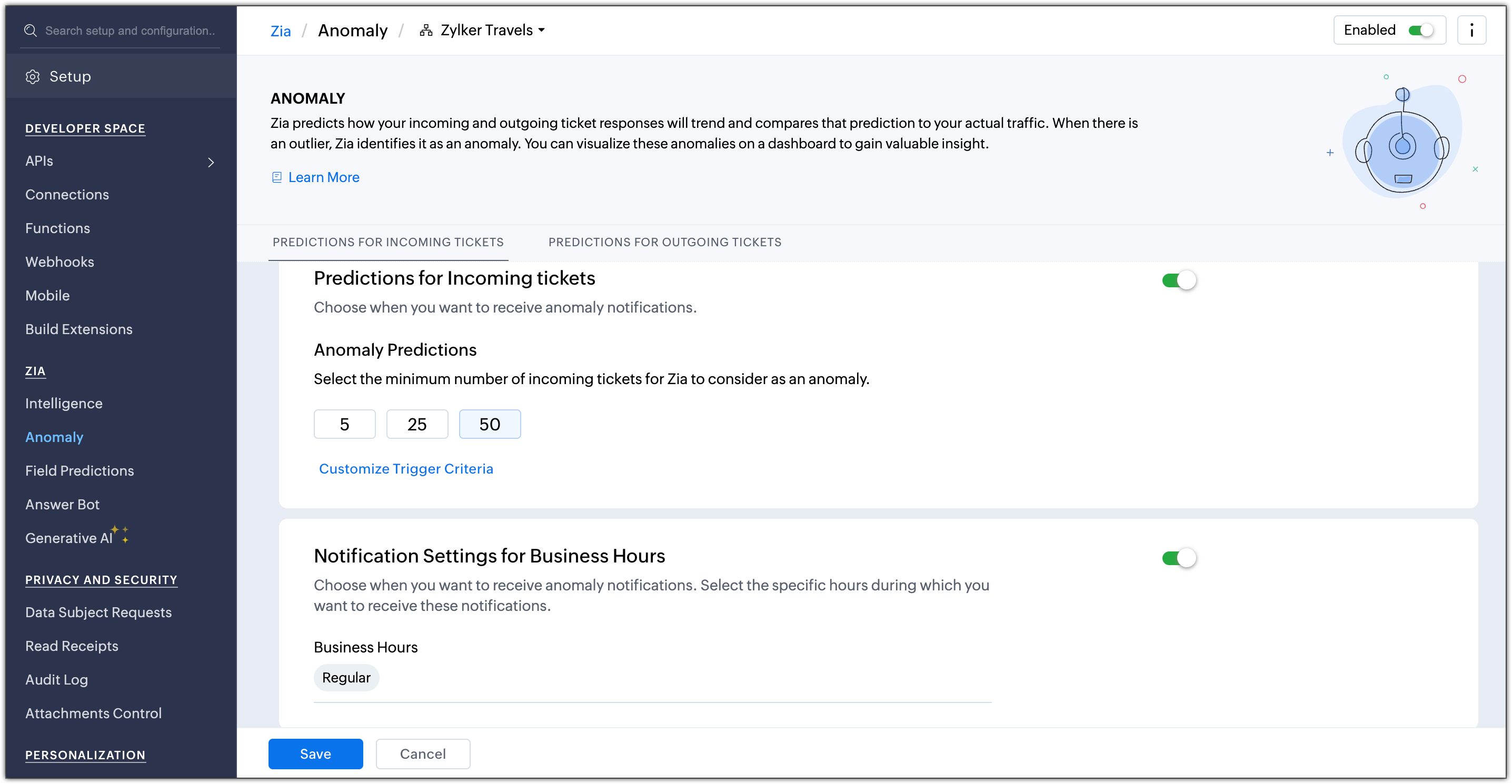The width and height of the screenshot is (1512, 784).
Task: Click the search setup input field
Action: tap(131, 31)
